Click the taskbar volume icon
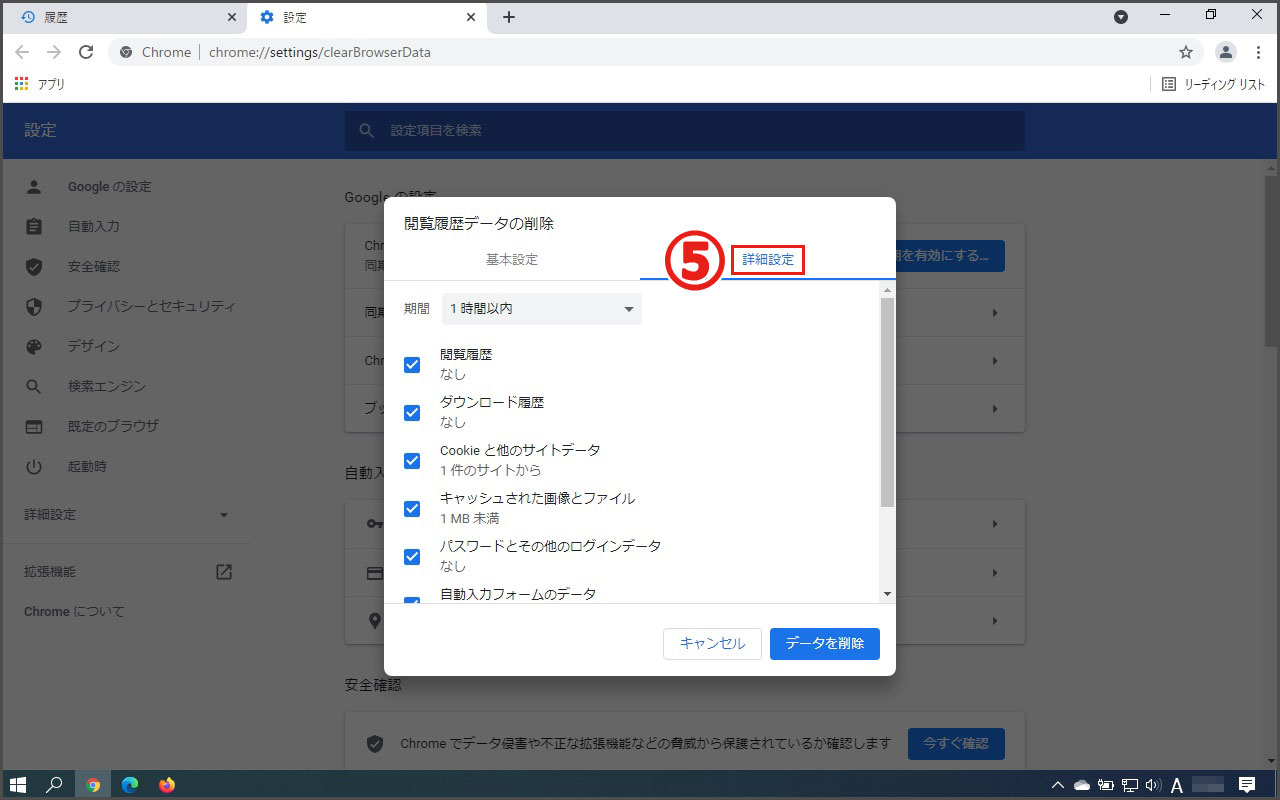Image resolution: width=1280 pixels, height=800 pixels. [1153, 785]
